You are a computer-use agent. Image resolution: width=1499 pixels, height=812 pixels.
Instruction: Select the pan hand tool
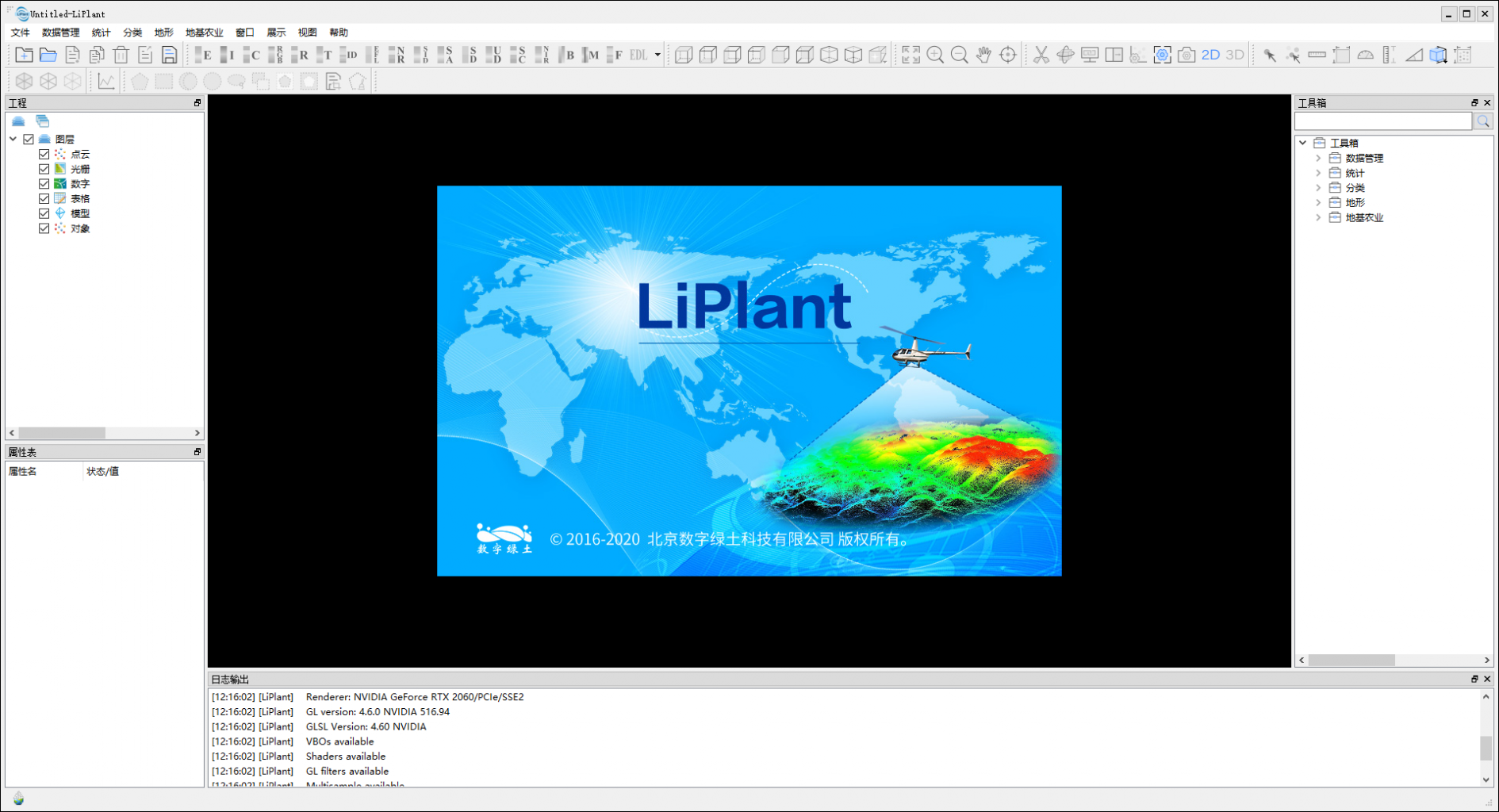[983, 55]
